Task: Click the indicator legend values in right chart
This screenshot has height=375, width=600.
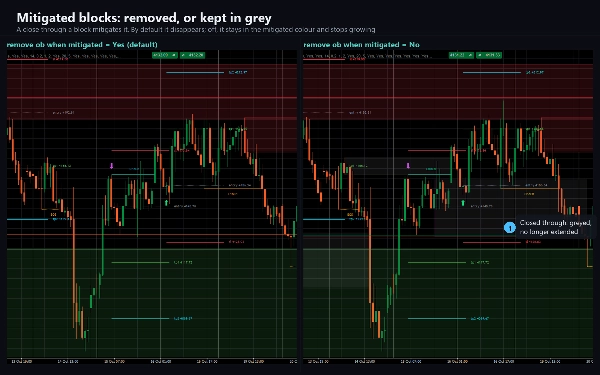Action: tap(367, 56)
